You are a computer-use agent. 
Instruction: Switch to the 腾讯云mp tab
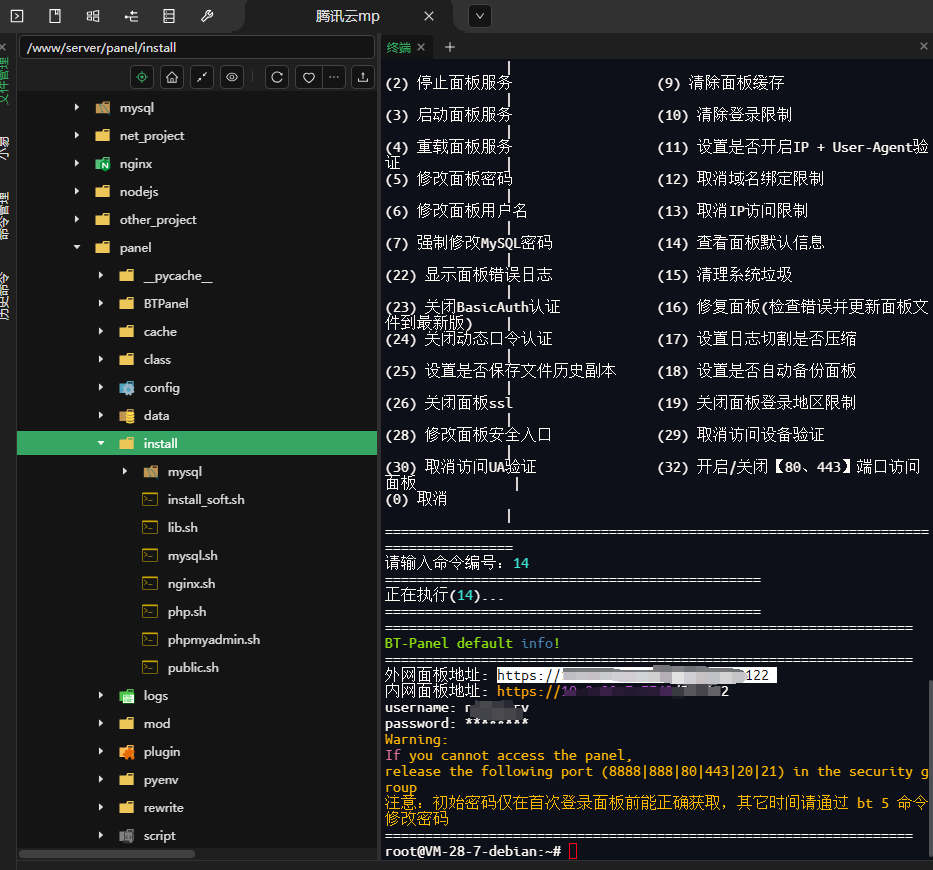coord(348,16)
